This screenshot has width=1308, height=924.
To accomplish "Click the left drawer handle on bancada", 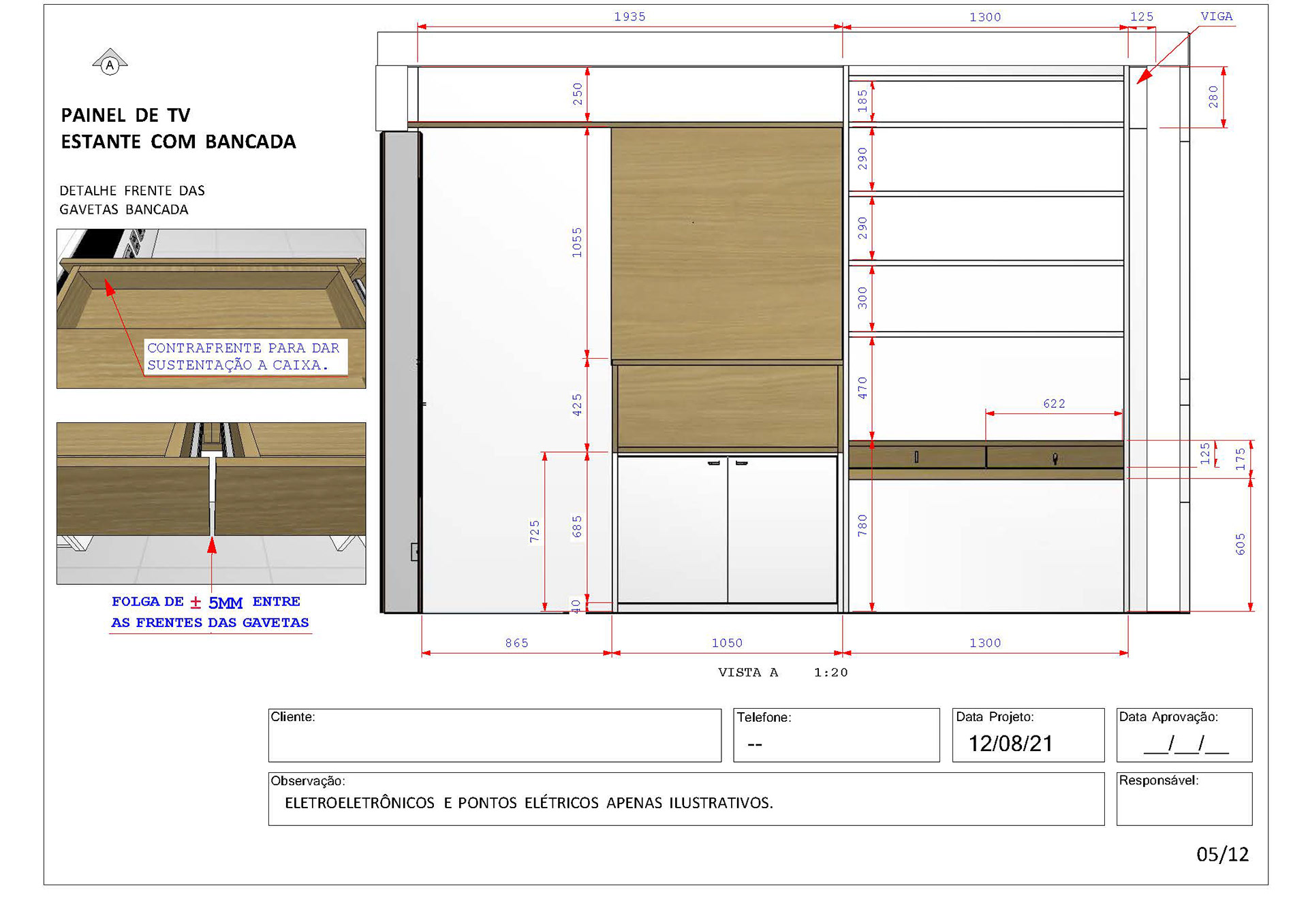I will [x=916, y=457].
